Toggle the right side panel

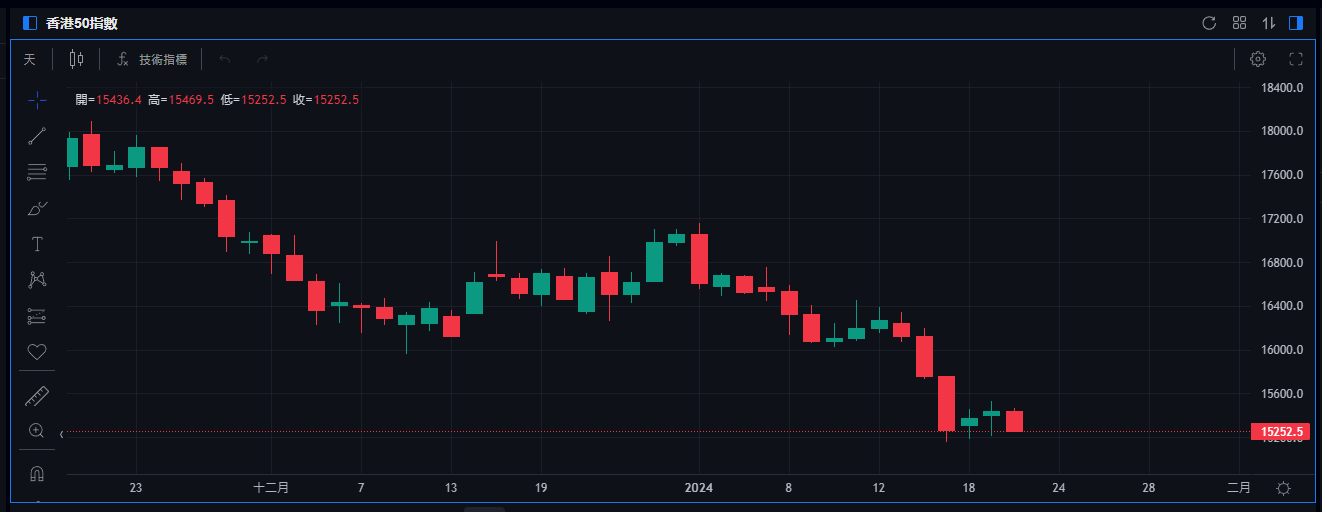(1297, 23)
